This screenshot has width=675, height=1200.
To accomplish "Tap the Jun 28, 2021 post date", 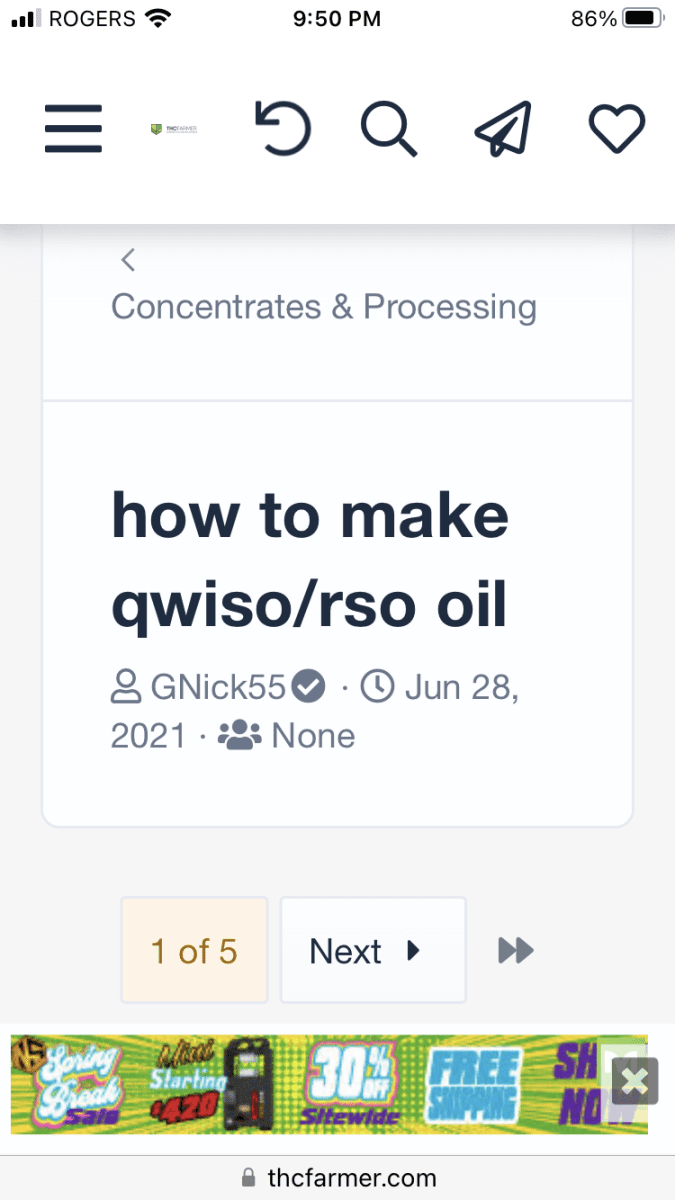I will (x=314, y=712).
